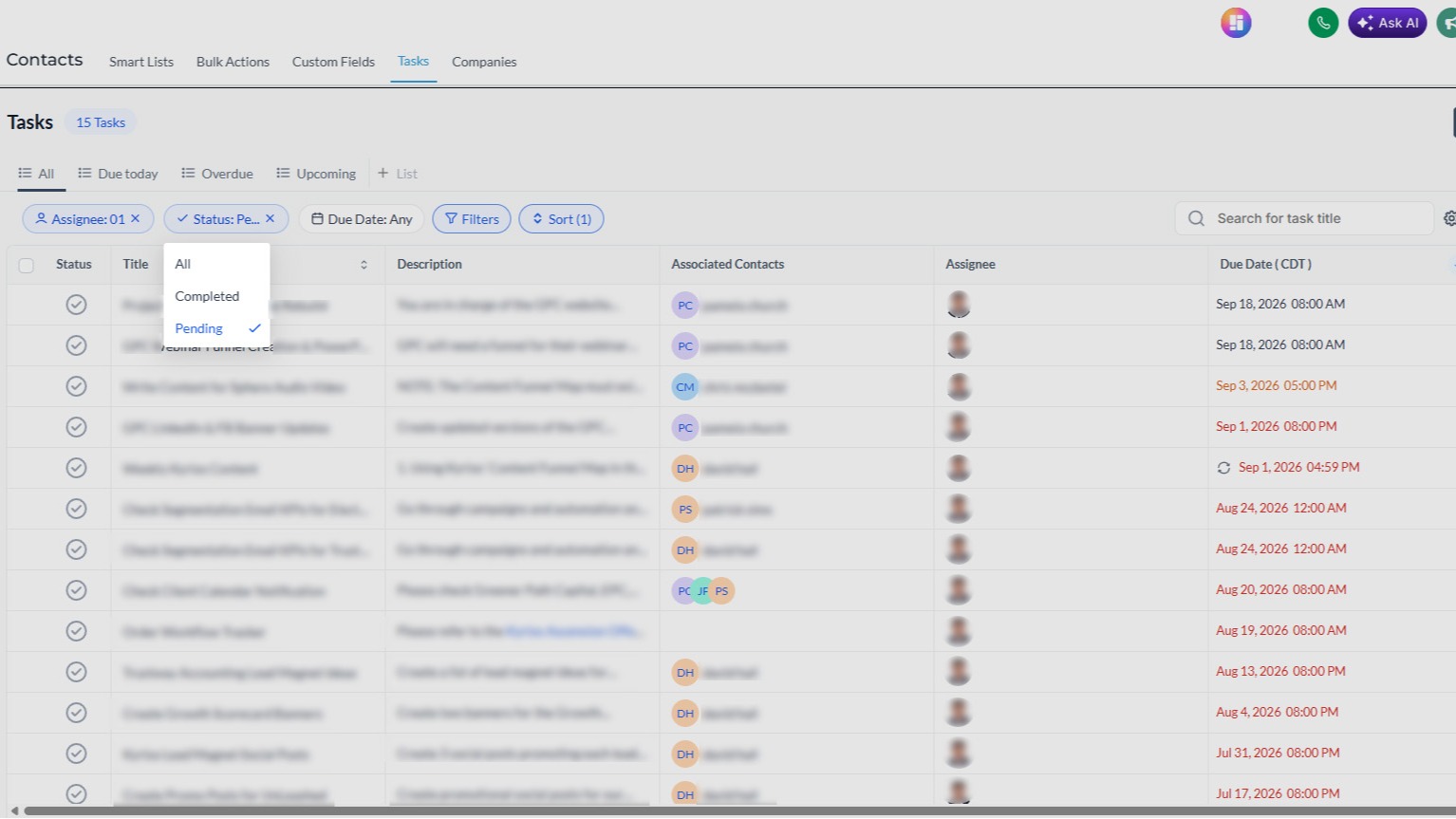Select the Tasks tab

click(x=413, y=61)
